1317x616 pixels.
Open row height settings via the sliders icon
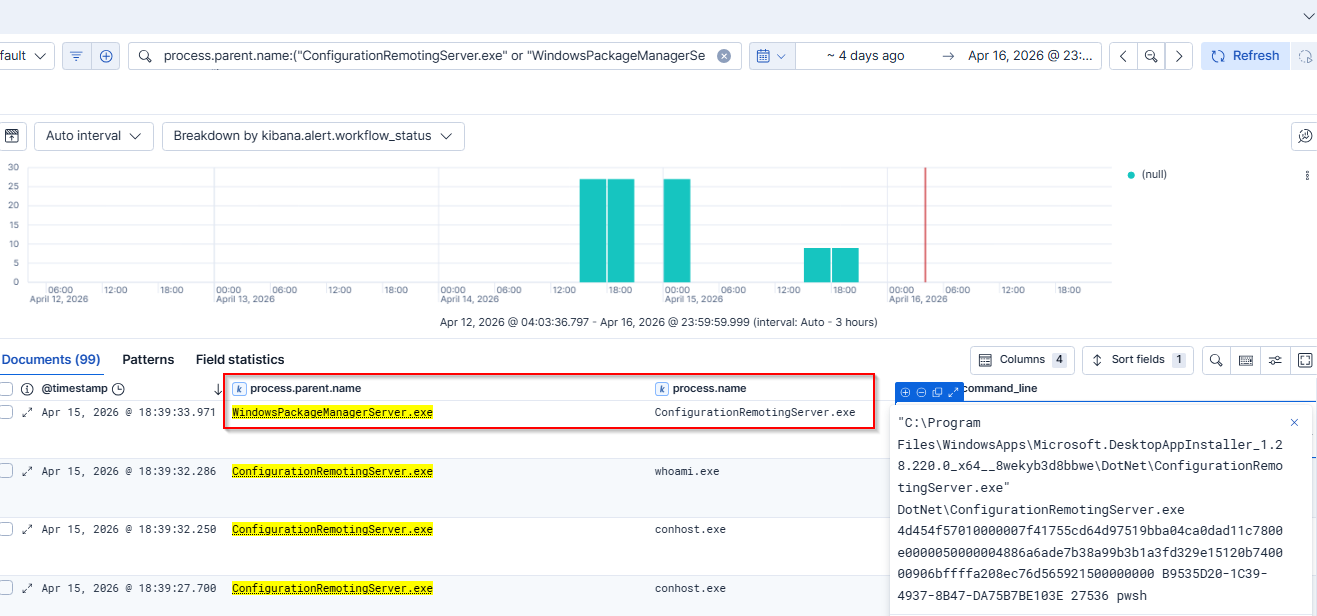pos(1275,360)
